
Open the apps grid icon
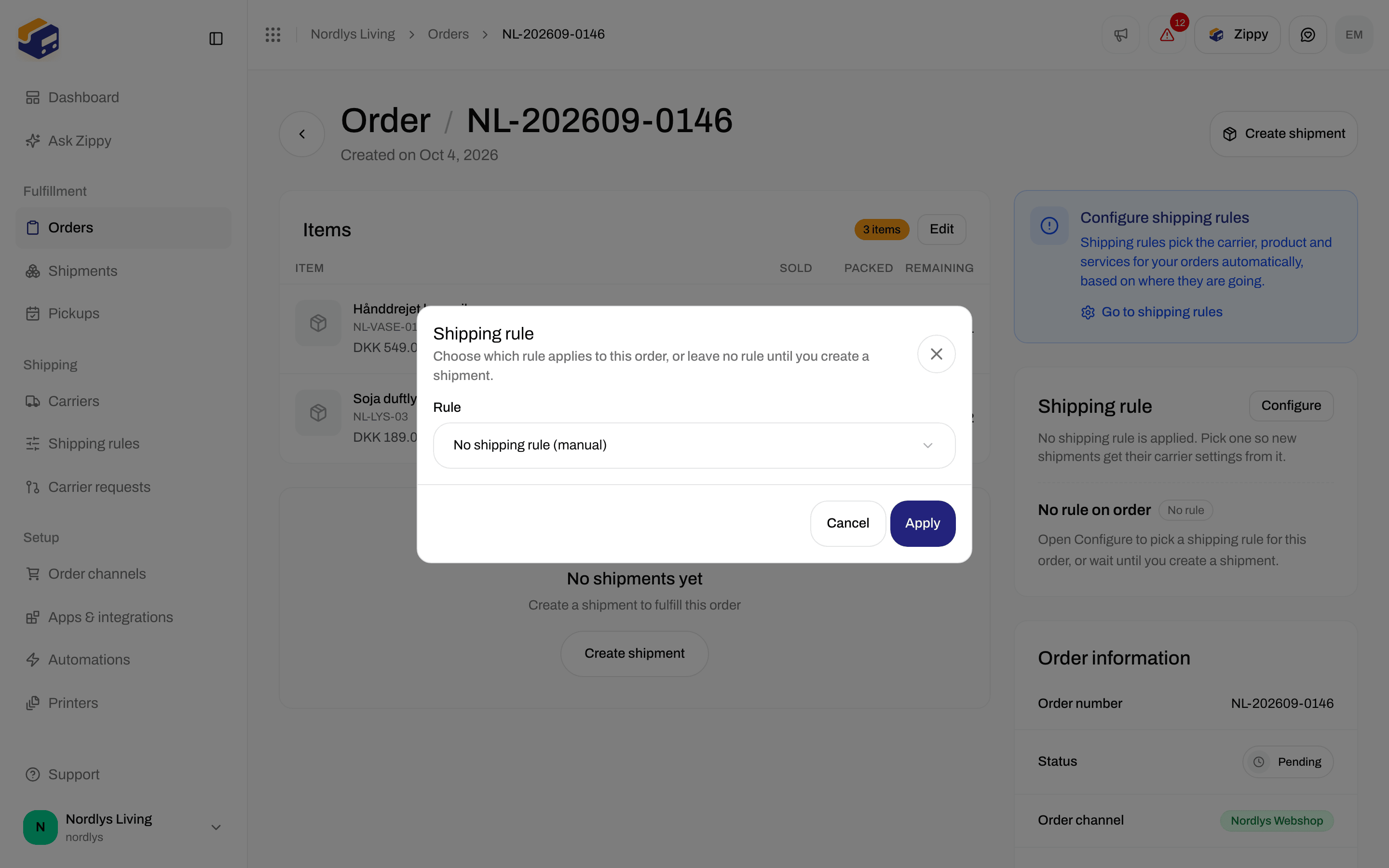(x=272, y=34)
